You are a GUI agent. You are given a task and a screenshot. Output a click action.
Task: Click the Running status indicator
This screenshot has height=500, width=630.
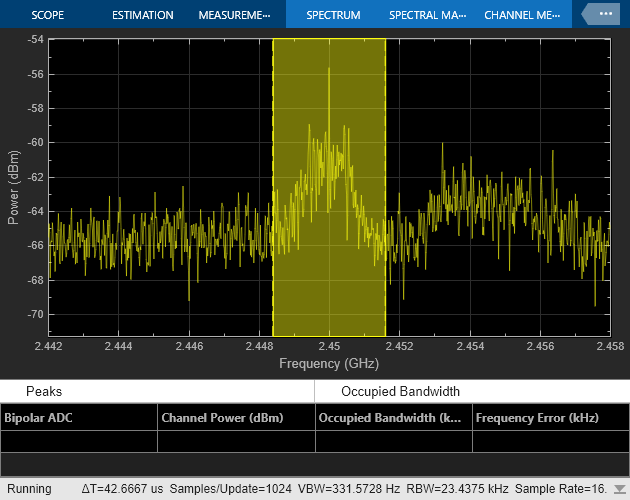pyautogui.click(x=29, y=489)
